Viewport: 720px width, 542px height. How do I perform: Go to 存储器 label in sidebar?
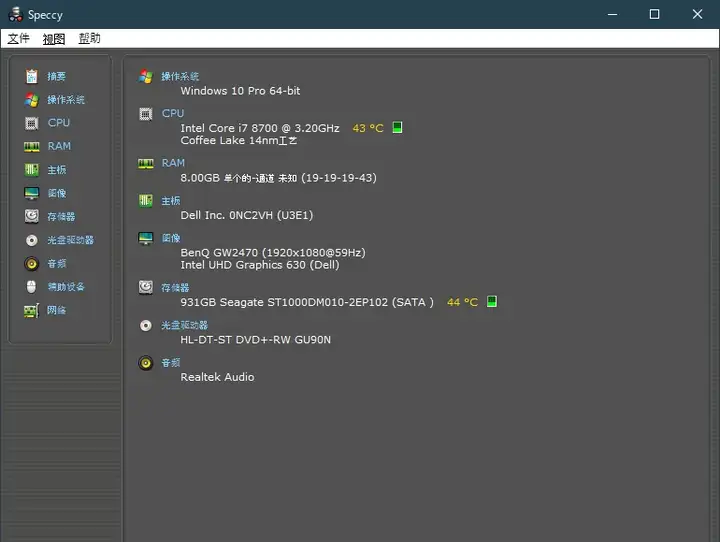(61, 217)
